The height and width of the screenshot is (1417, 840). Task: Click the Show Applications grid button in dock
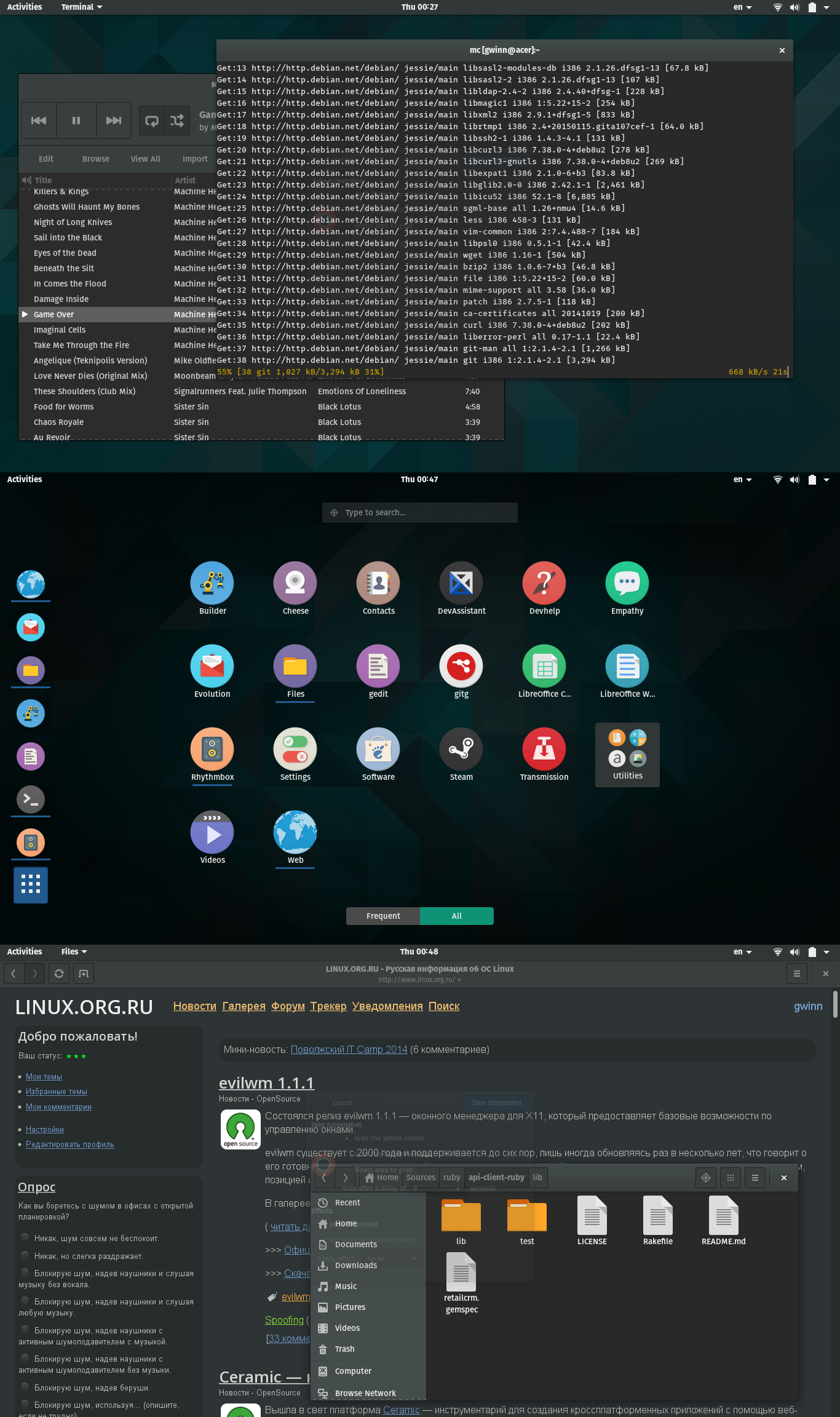pos(31,885)
